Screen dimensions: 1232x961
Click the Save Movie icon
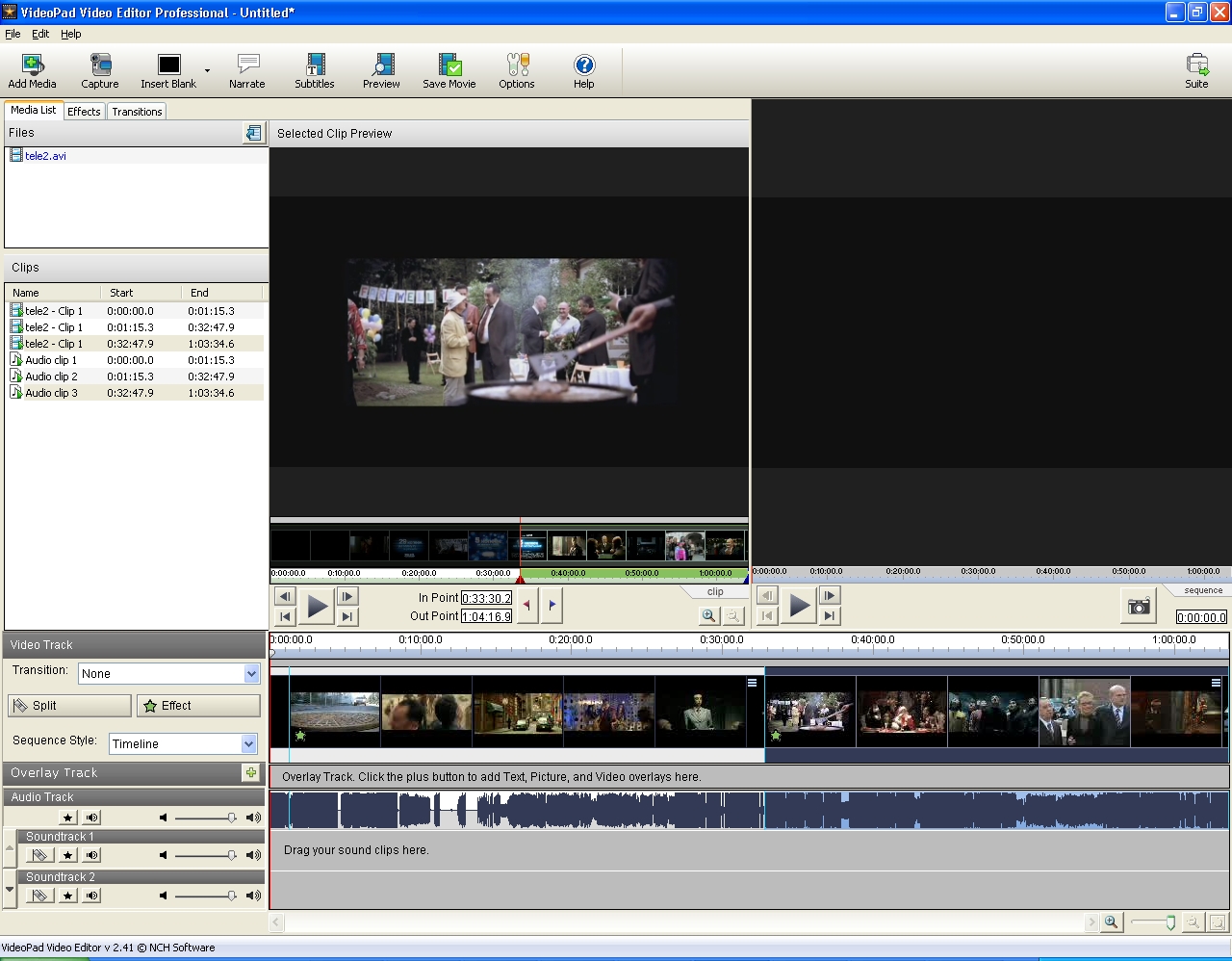click(449, 66)
